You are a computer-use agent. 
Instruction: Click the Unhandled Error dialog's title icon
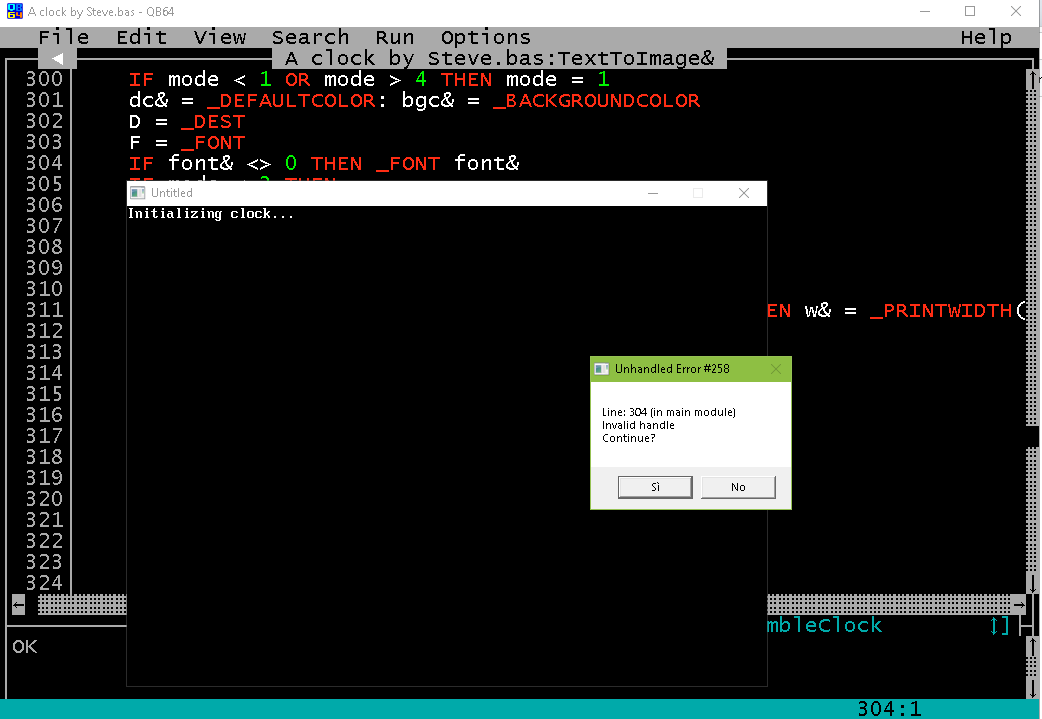[602, 369]
